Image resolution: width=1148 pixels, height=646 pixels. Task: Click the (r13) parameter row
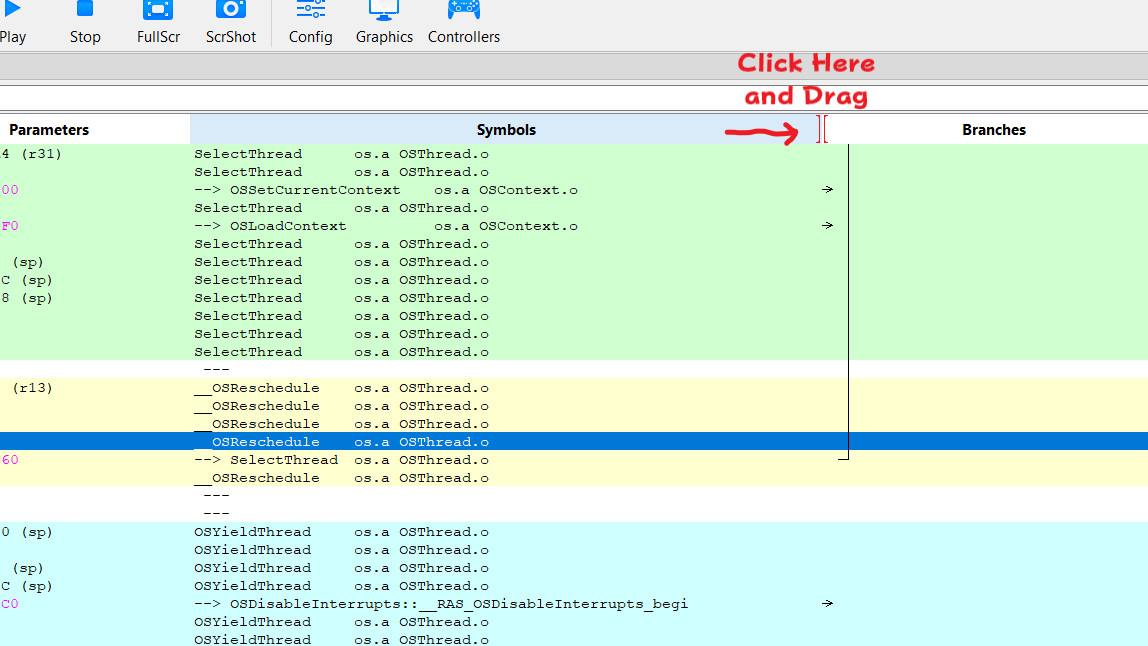pos(32,388)
